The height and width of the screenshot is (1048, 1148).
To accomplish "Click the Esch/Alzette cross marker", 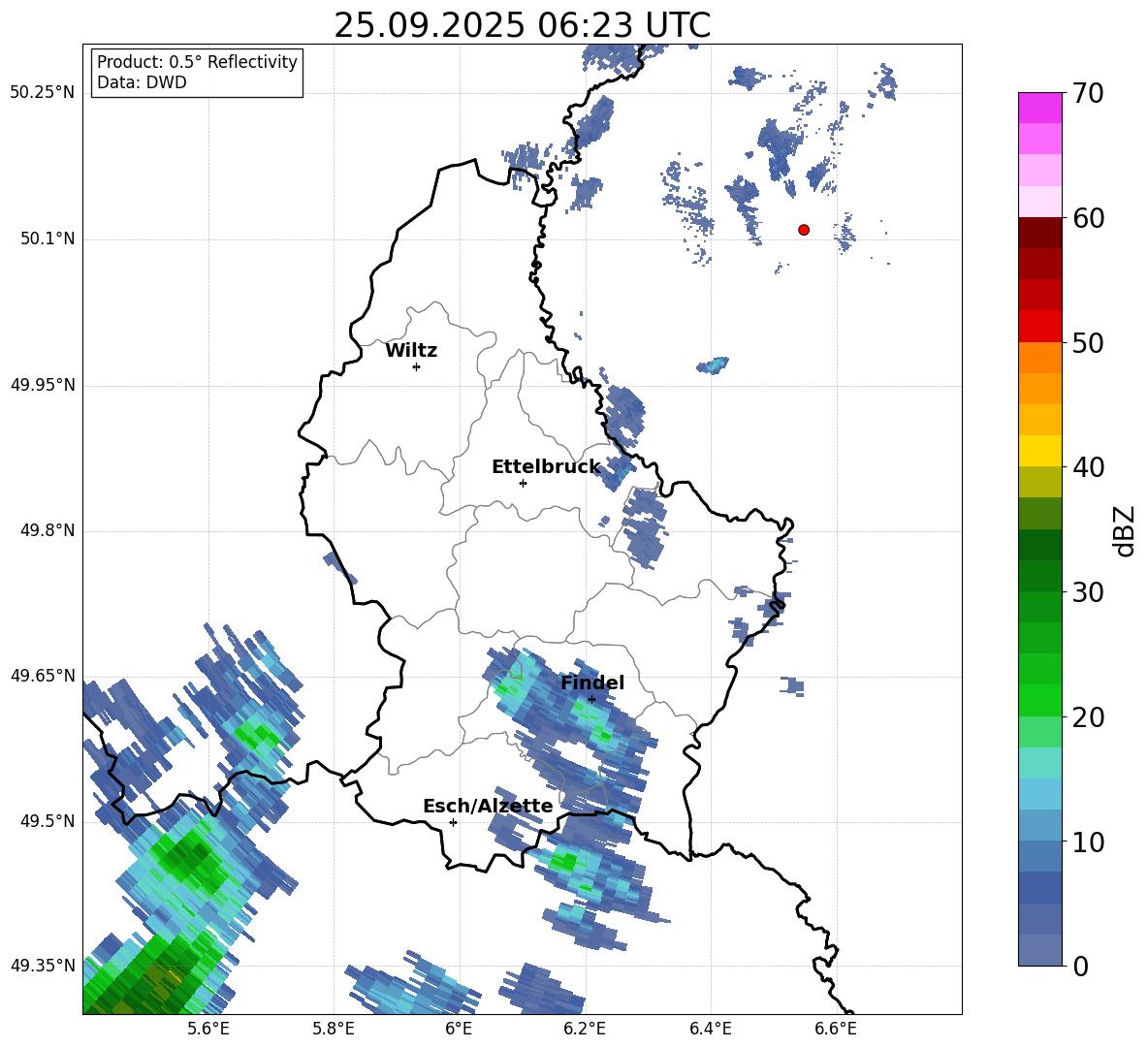I will click(453, 822).
